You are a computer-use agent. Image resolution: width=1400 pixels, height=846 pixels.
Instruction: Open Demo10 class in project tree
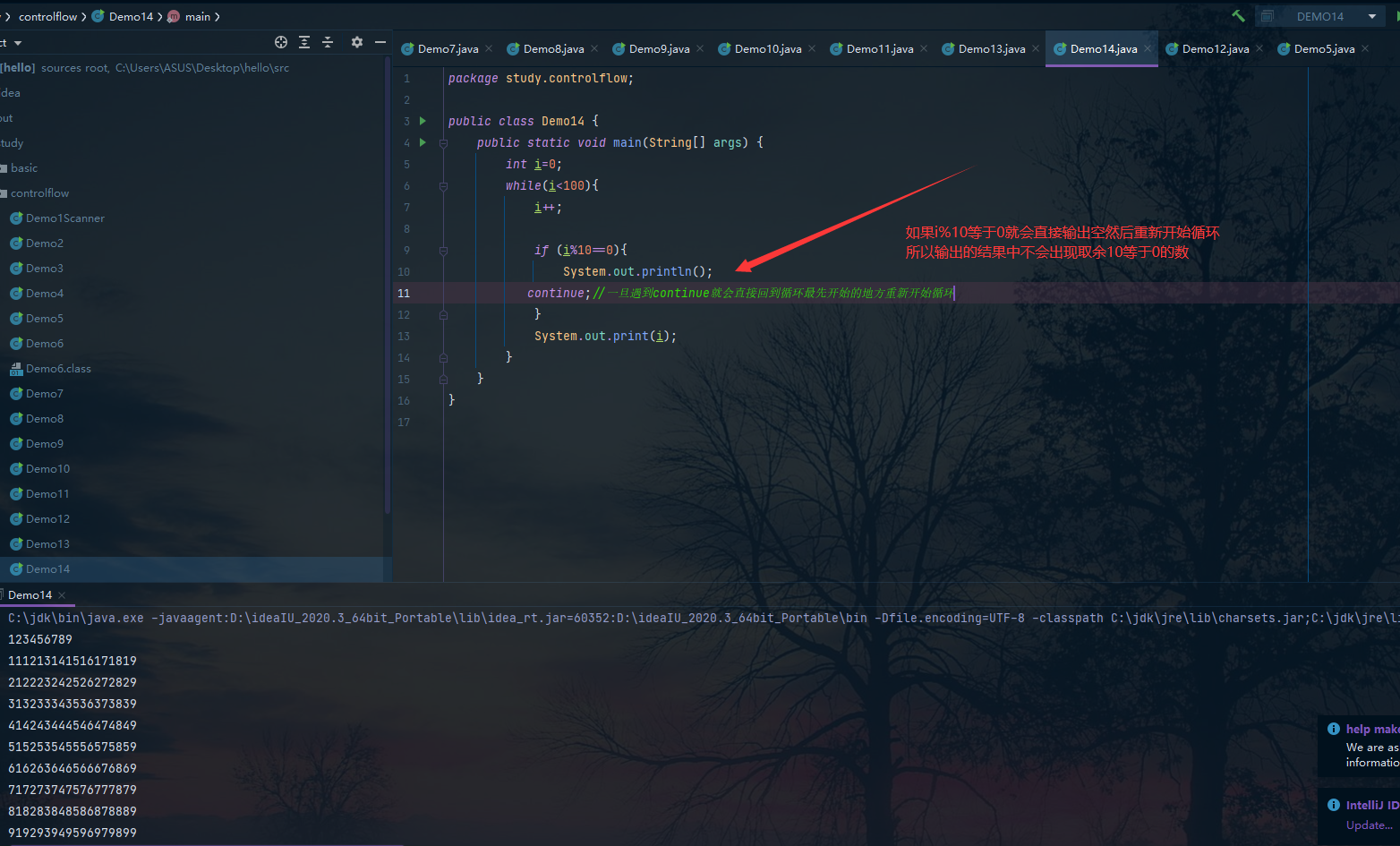click(47, 468)
